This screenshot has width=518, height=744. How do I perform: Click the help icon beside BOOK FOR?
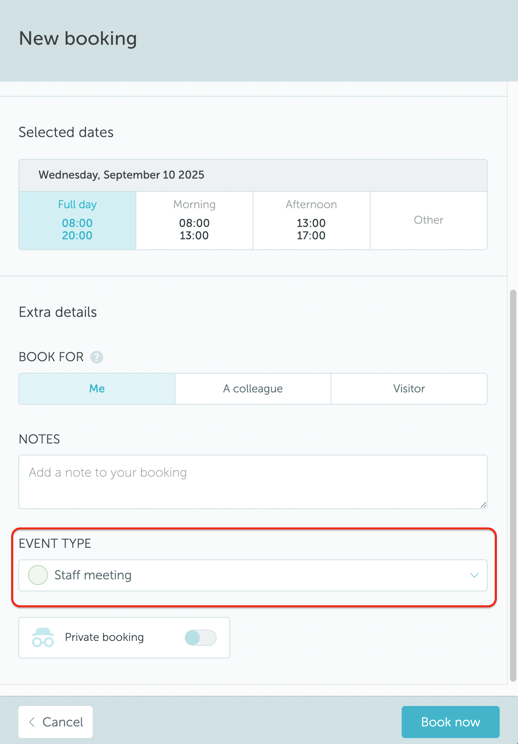pyautogui.click(x=97, y=357)
